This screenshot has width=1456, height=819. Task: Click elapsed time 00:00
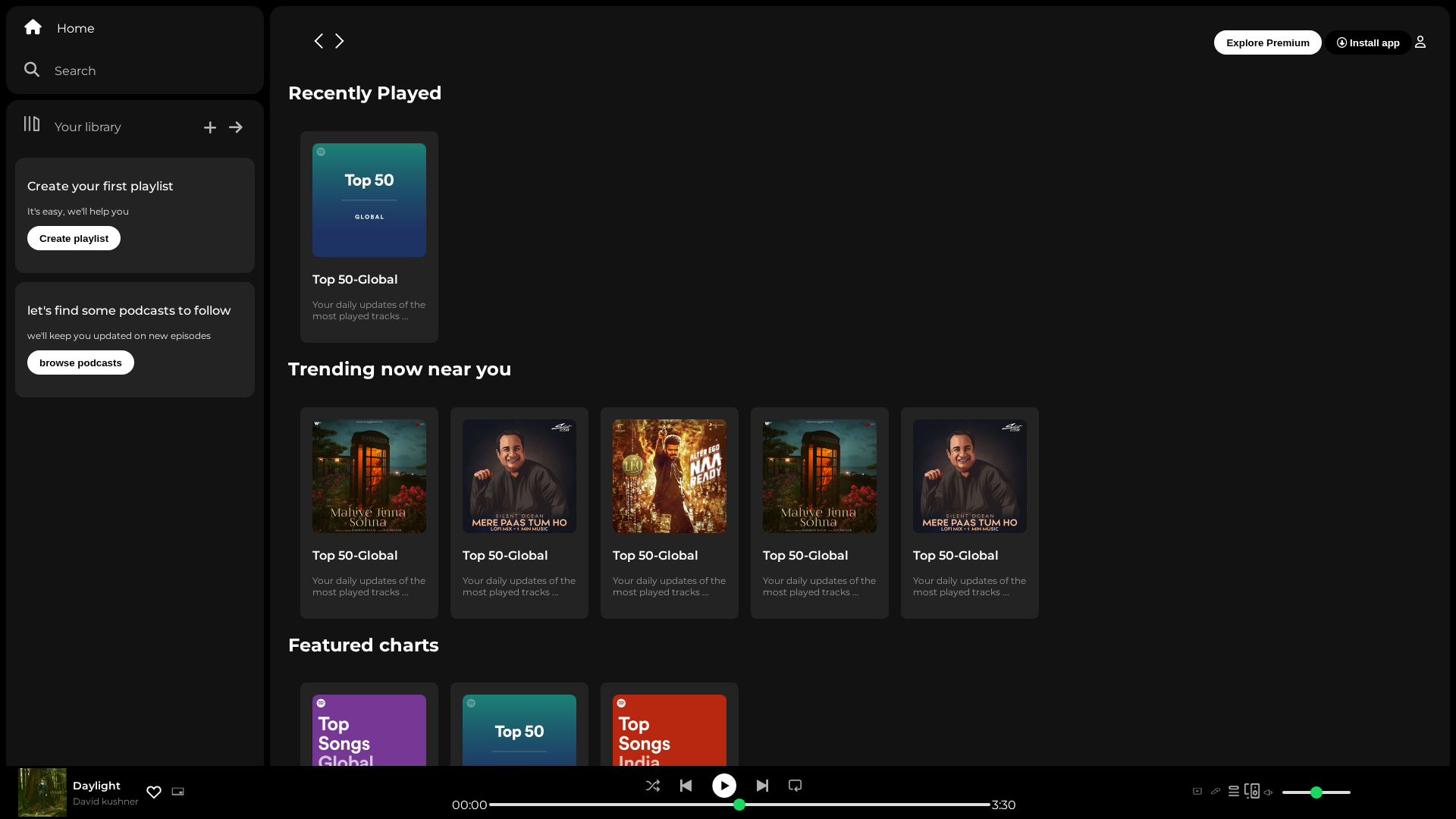click(469, 805)
